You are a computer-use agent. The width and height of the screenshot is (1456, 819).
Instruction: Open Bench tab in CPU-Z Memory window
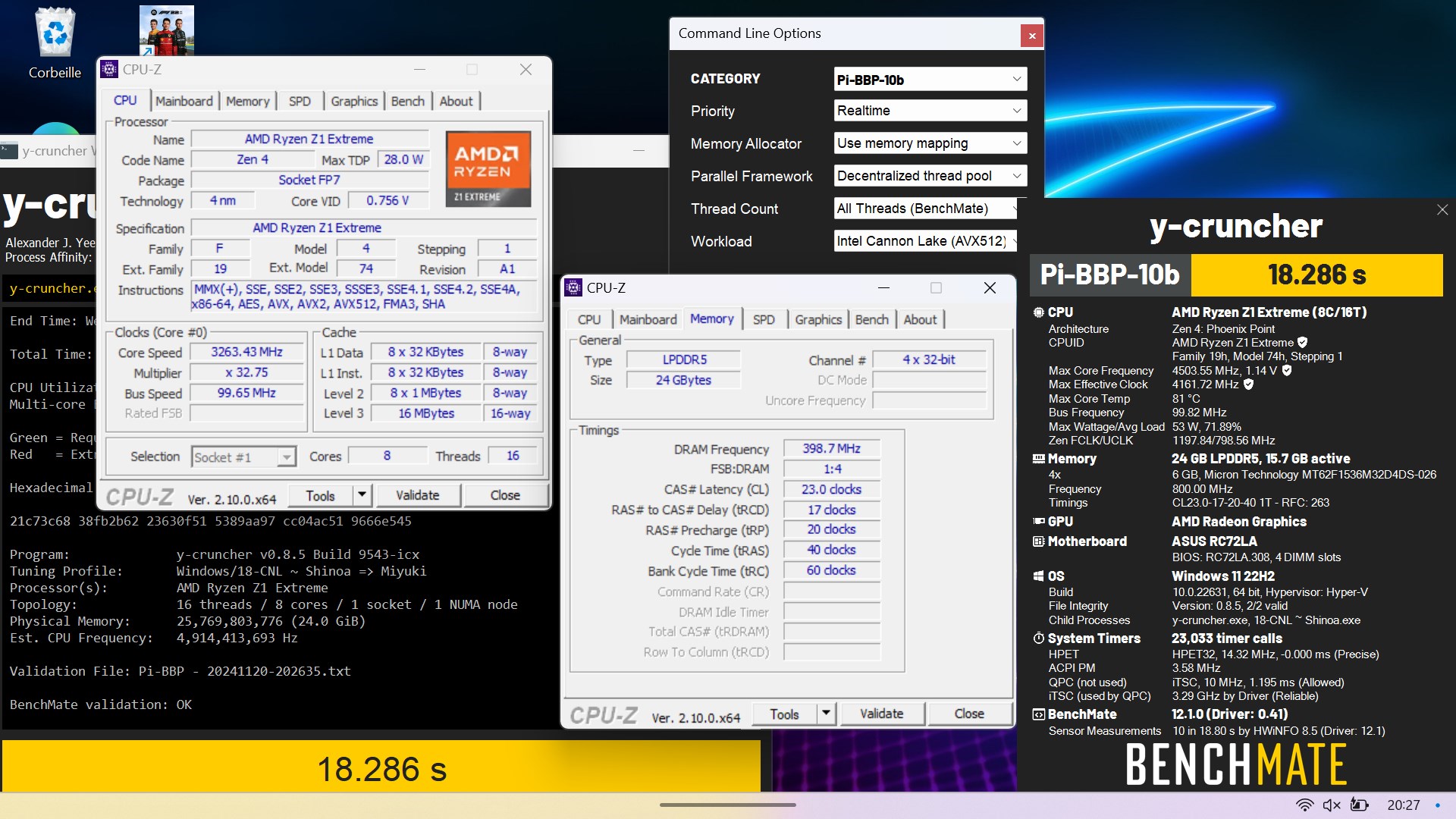tap(872, 320)
